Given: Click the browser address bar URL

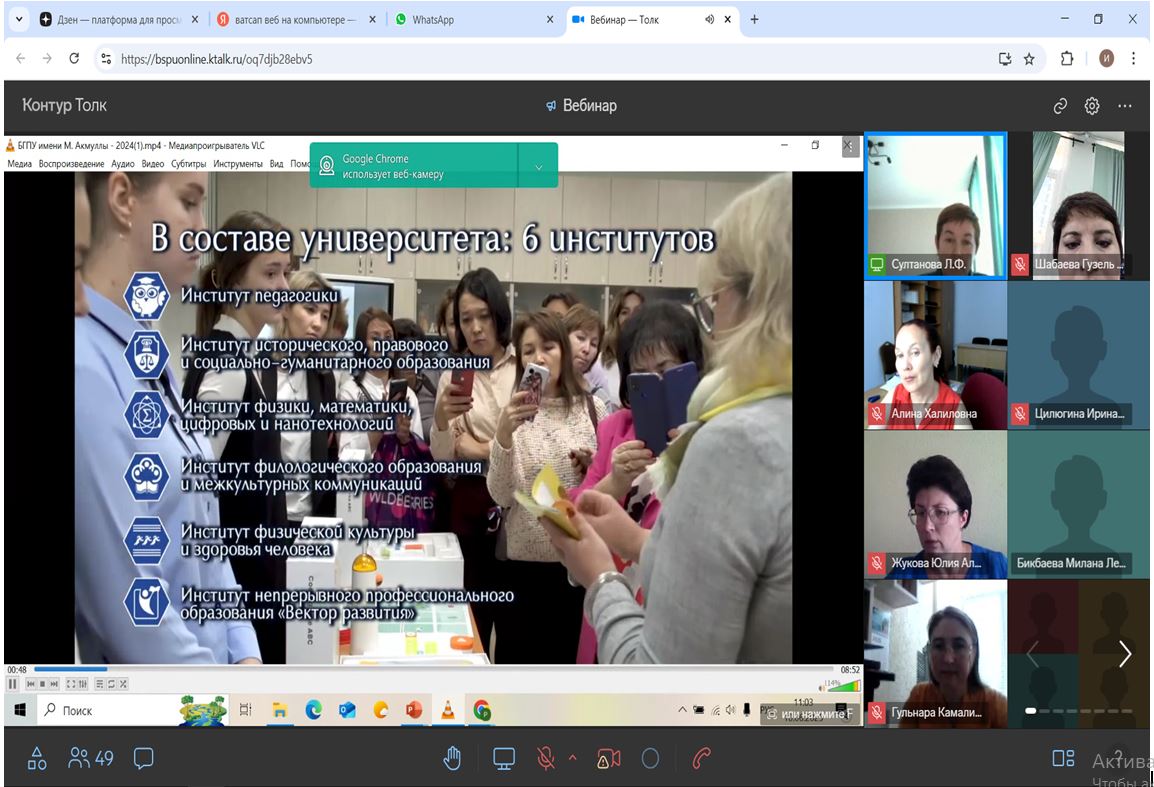Looking at the screenshot, I should pos(216,59).
